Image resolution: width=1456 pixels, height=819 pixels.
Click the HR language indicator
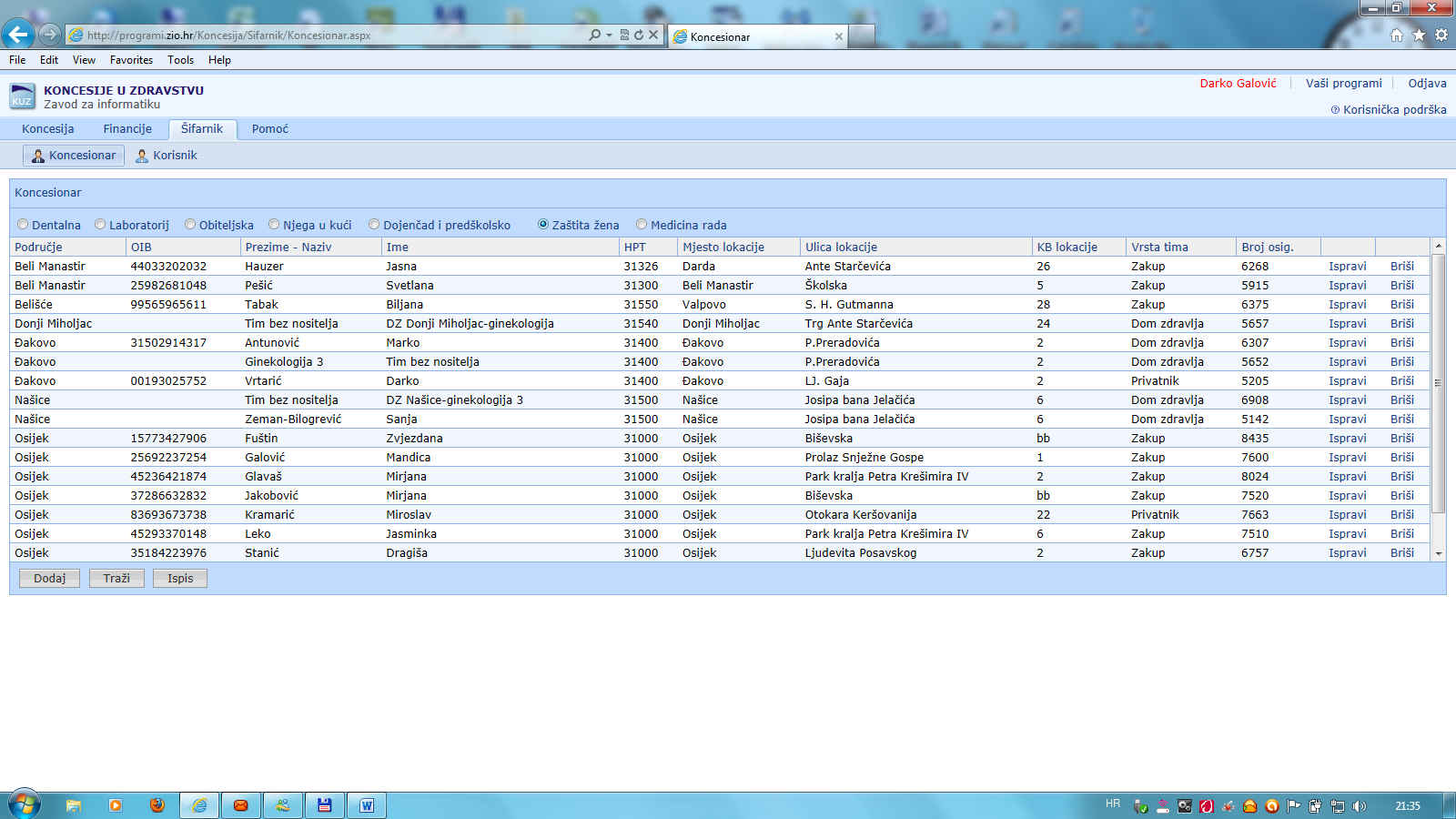tap(1113, 804)
